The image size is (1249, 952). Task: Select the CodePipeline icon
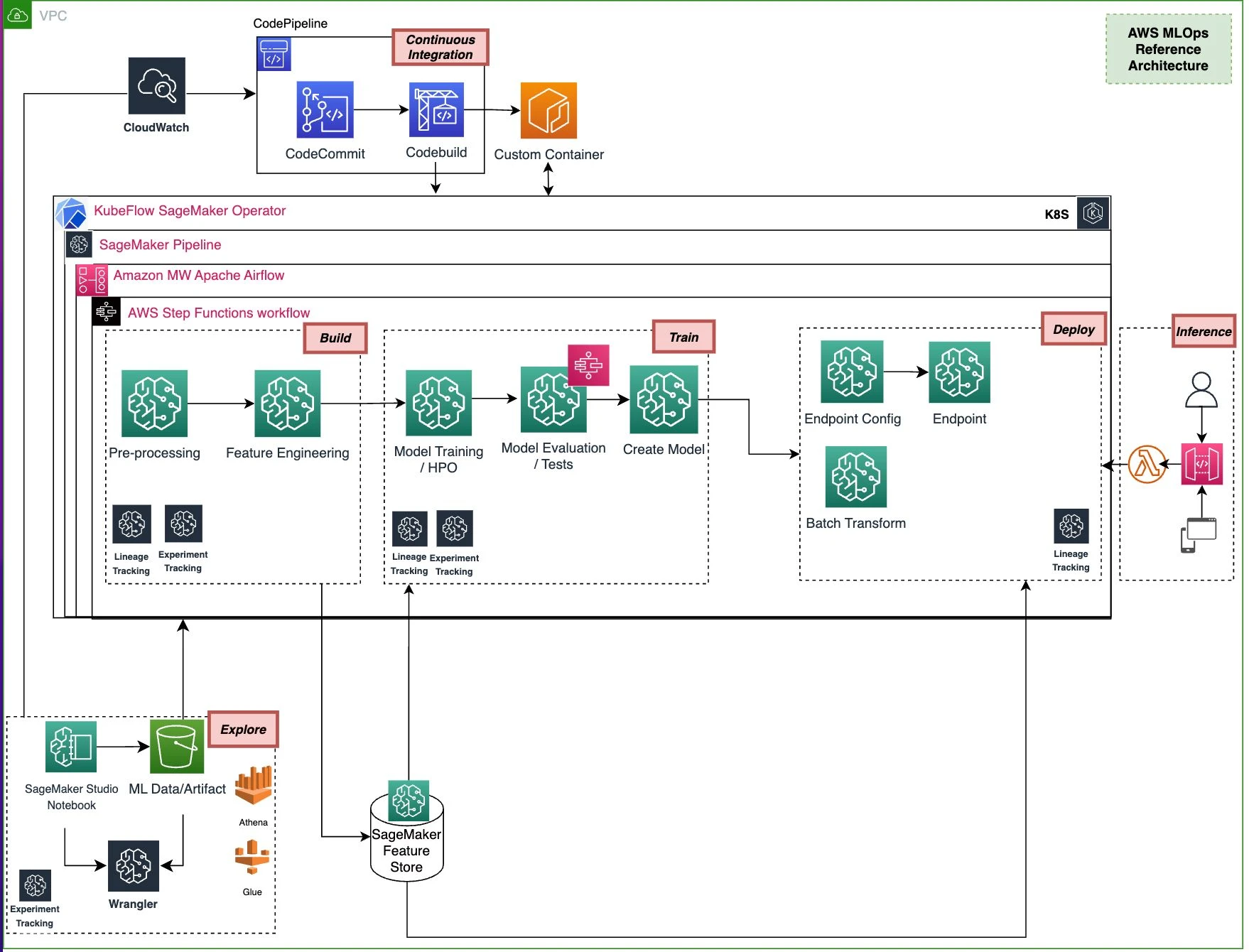(x=274, y=54)
